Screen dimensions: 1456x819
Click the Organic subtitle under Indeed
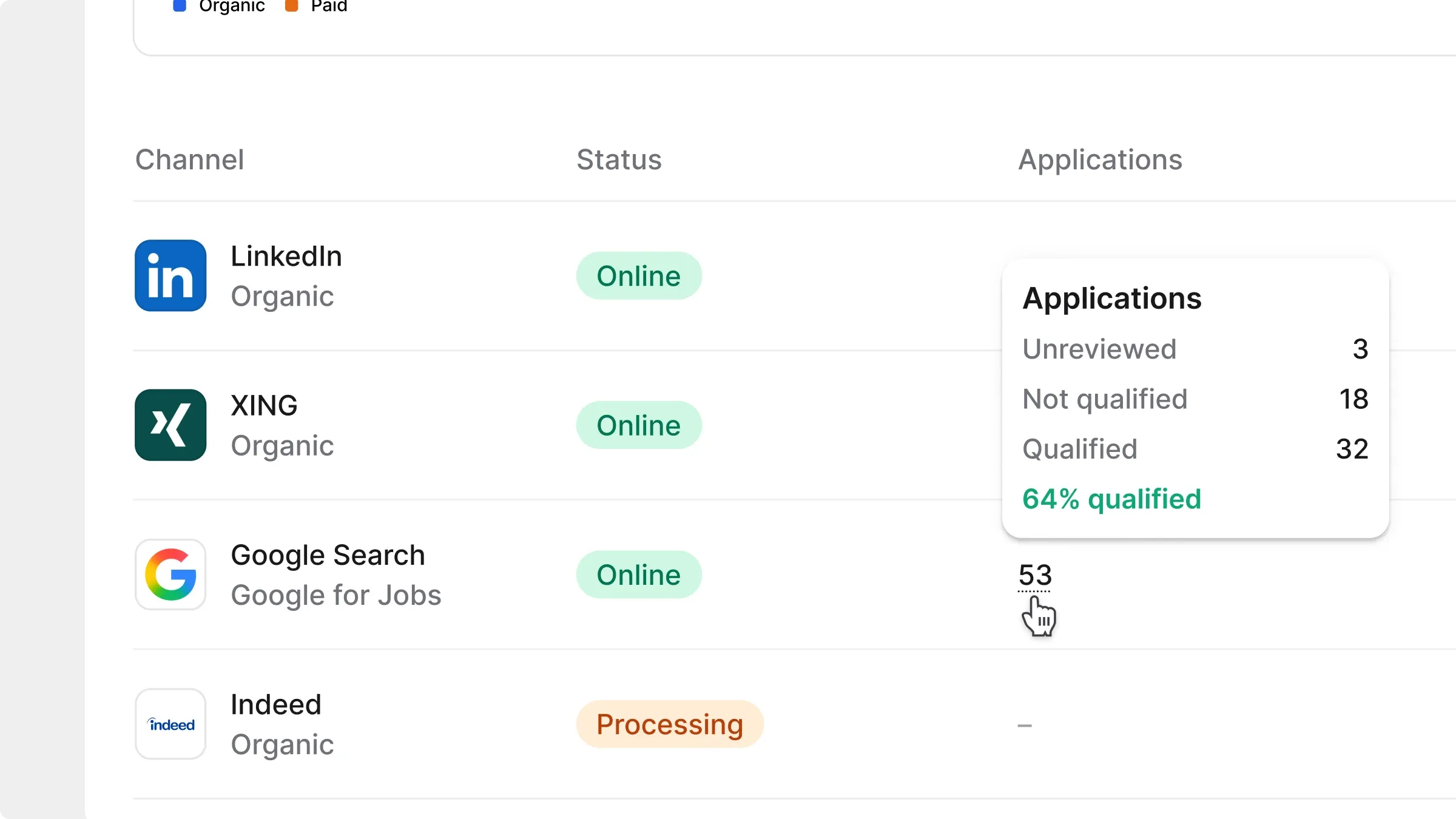(x=282, y=744)
